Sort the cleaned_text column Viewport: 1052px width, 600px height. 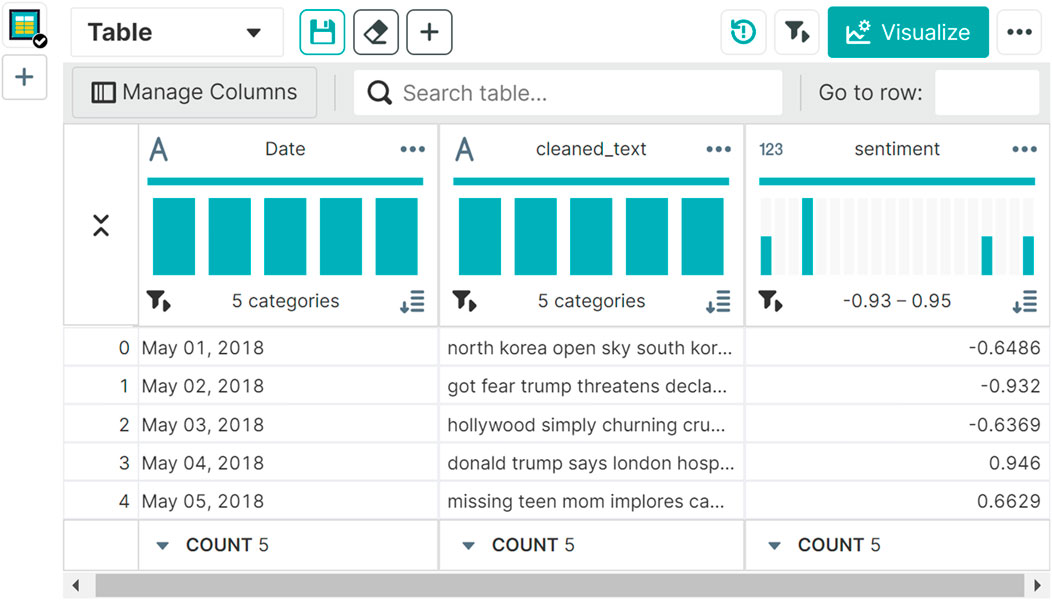(718, 301)
